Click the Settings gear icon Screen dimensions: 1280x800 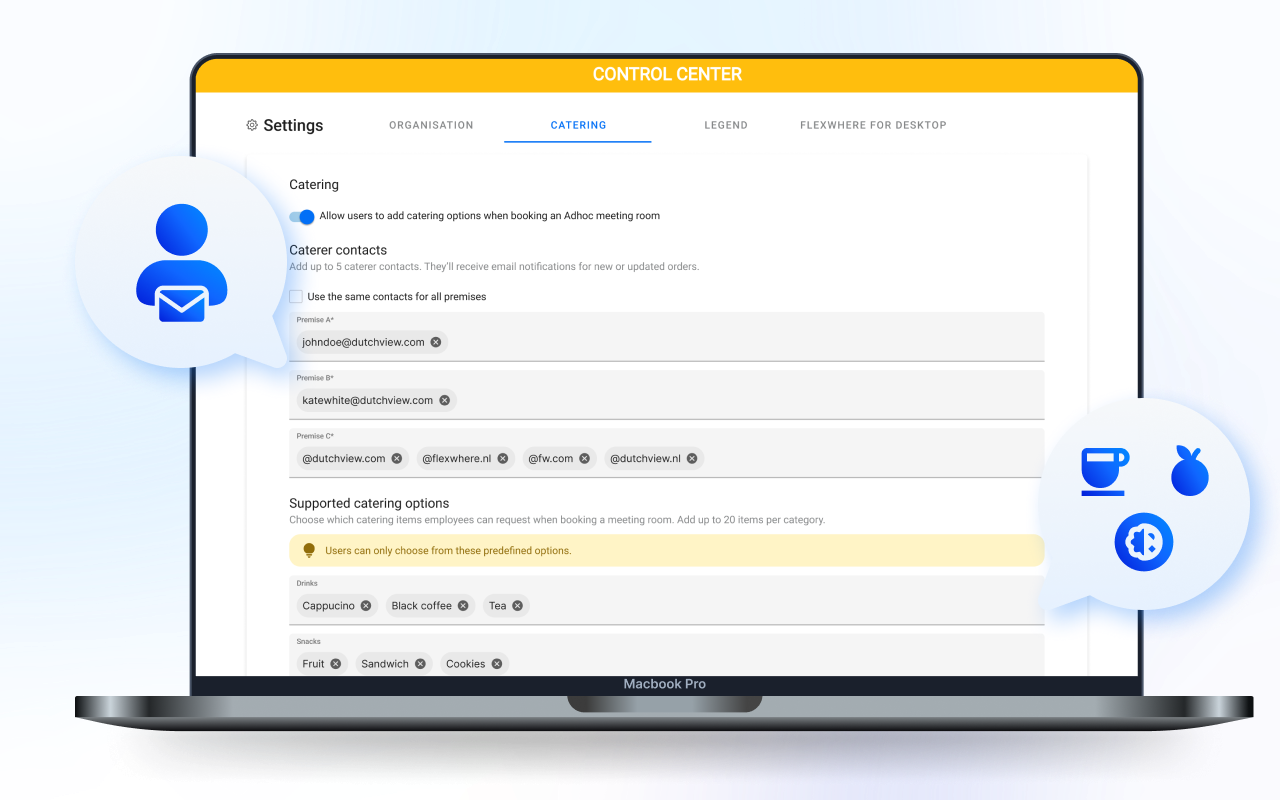252,126
